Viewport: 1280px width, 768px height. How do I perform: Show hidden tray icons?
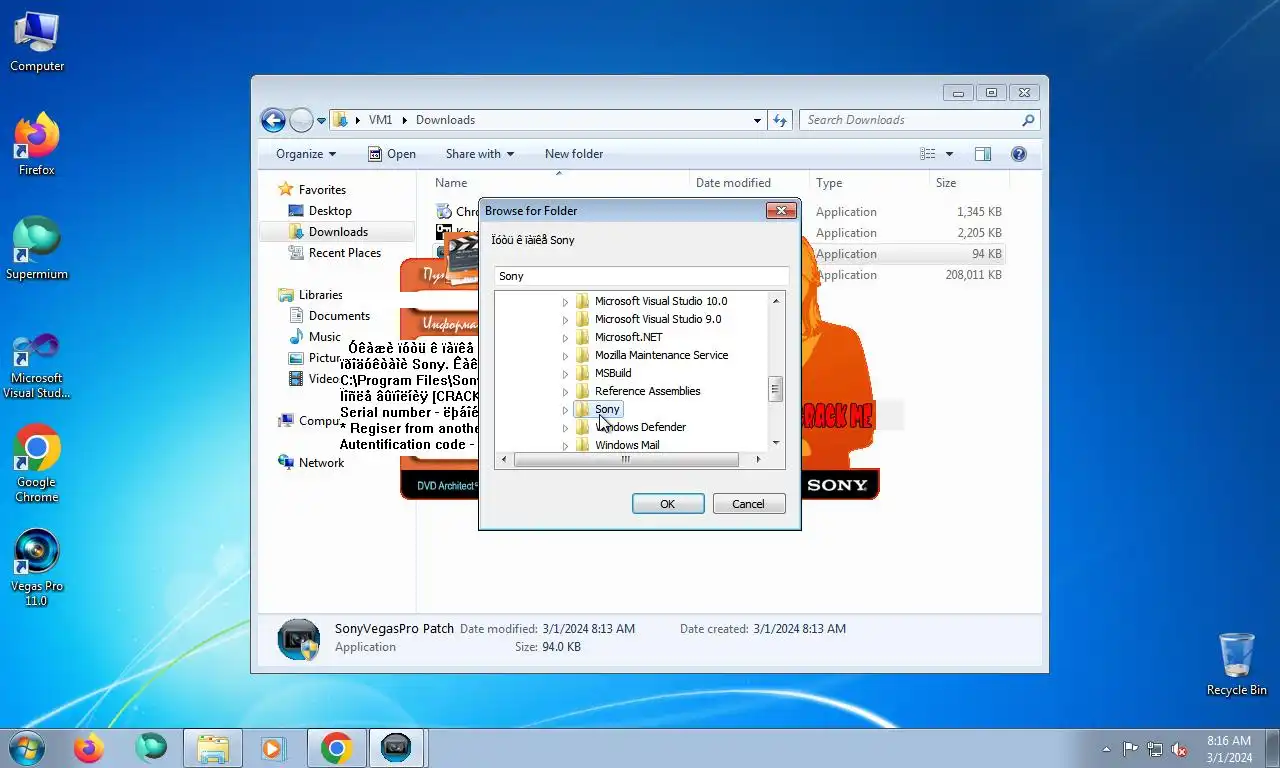tap(1106, 749)
